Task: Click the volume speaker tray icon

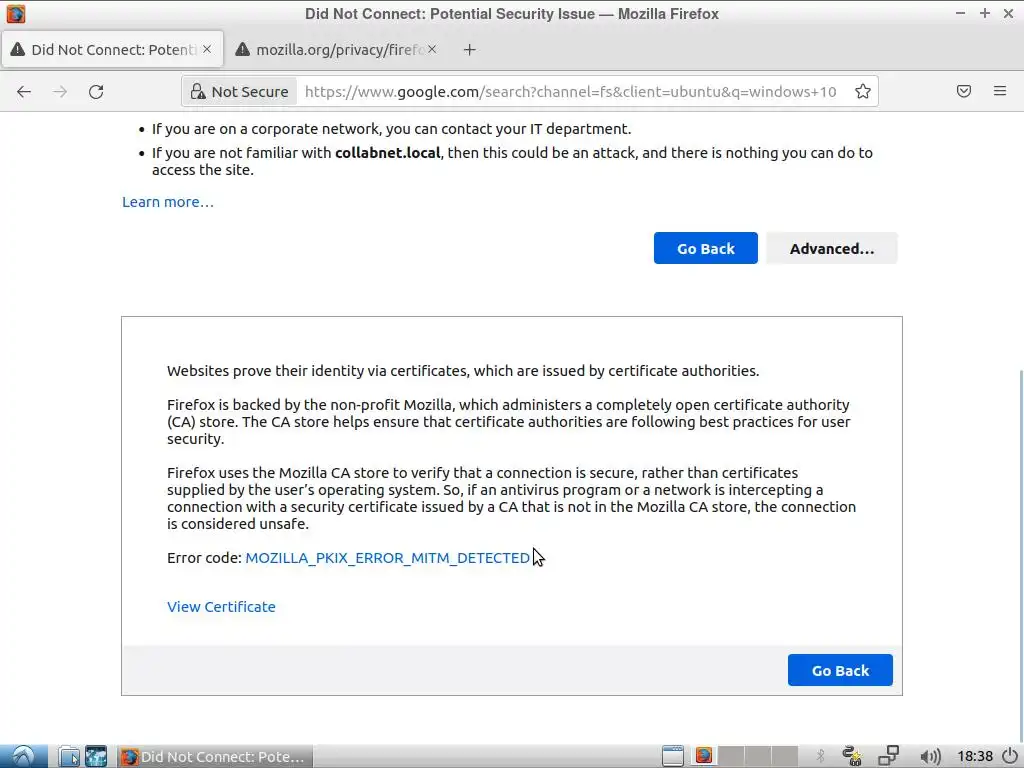Action: (930, 757)
